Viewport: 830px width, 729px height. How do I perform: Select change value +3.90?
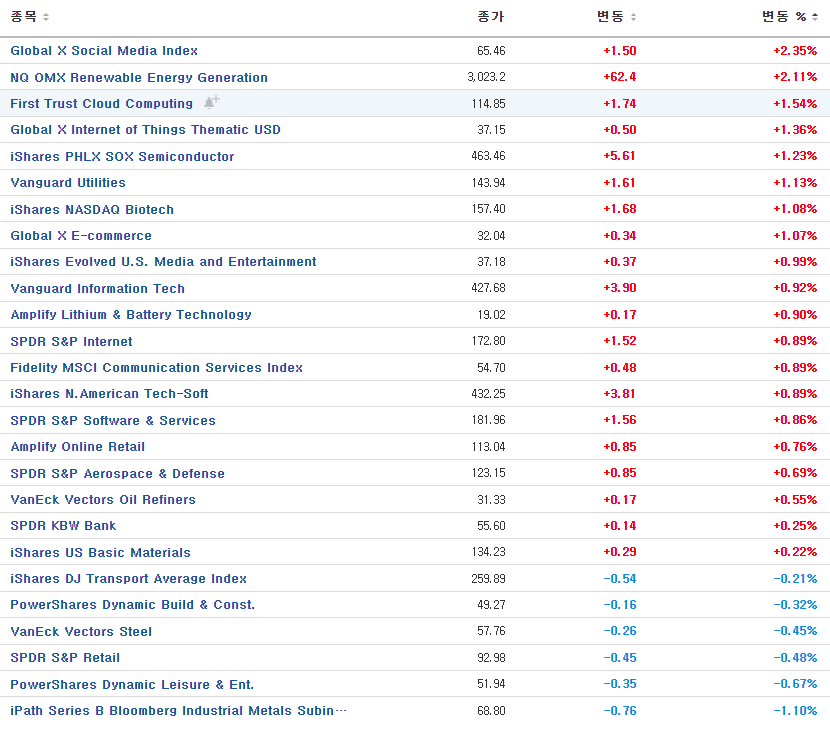pos(620,288)
